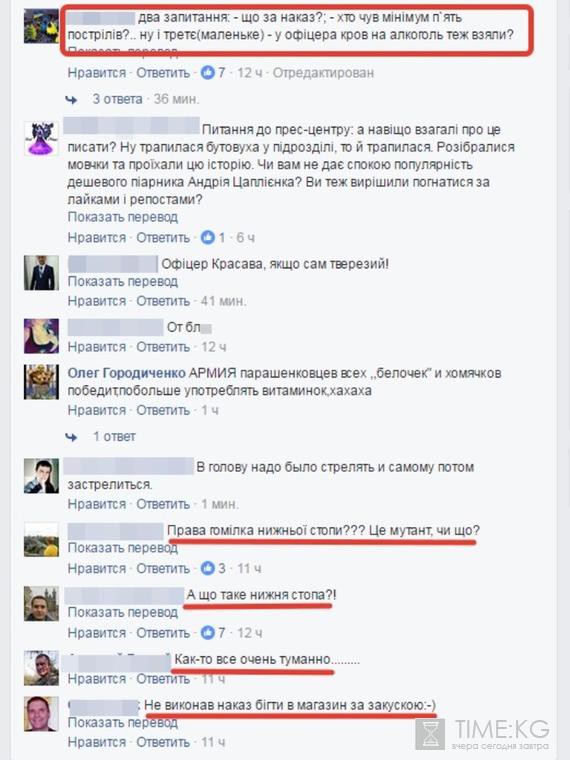This screenshot has height=760, width=570.
Task: Show translation under 'Офіцер Красава' comment
Action: pos(123,282)
